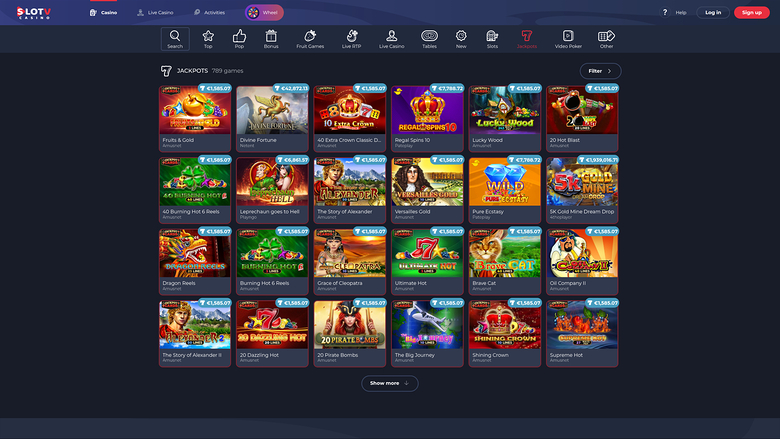Viewport: 780px width, 439px height.
Task: Click the Log in button
Action: tap(713, 12)
